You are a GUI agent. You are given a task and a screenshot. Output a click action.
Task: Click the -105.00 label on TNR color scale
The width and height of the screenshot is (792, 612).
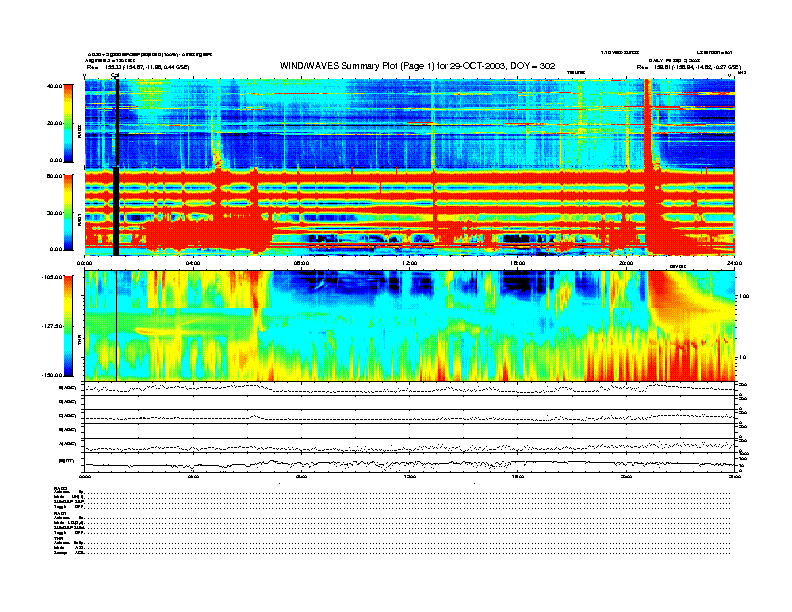click(52, 277)
